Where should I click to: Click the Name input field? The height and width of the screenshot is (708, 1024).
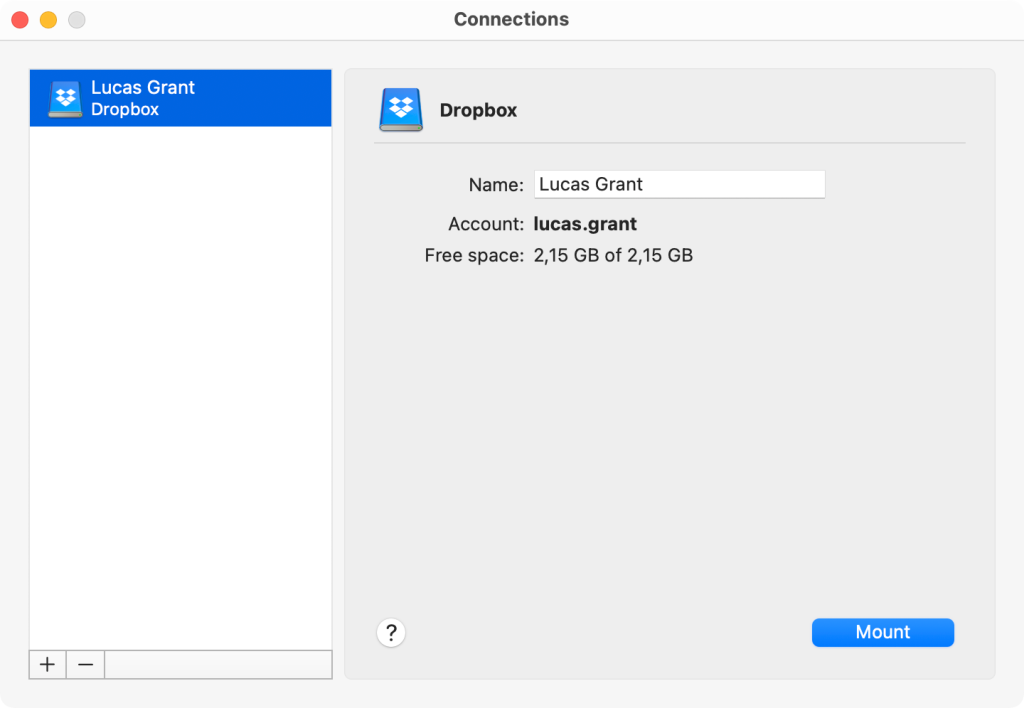click(x=679, y=184)
